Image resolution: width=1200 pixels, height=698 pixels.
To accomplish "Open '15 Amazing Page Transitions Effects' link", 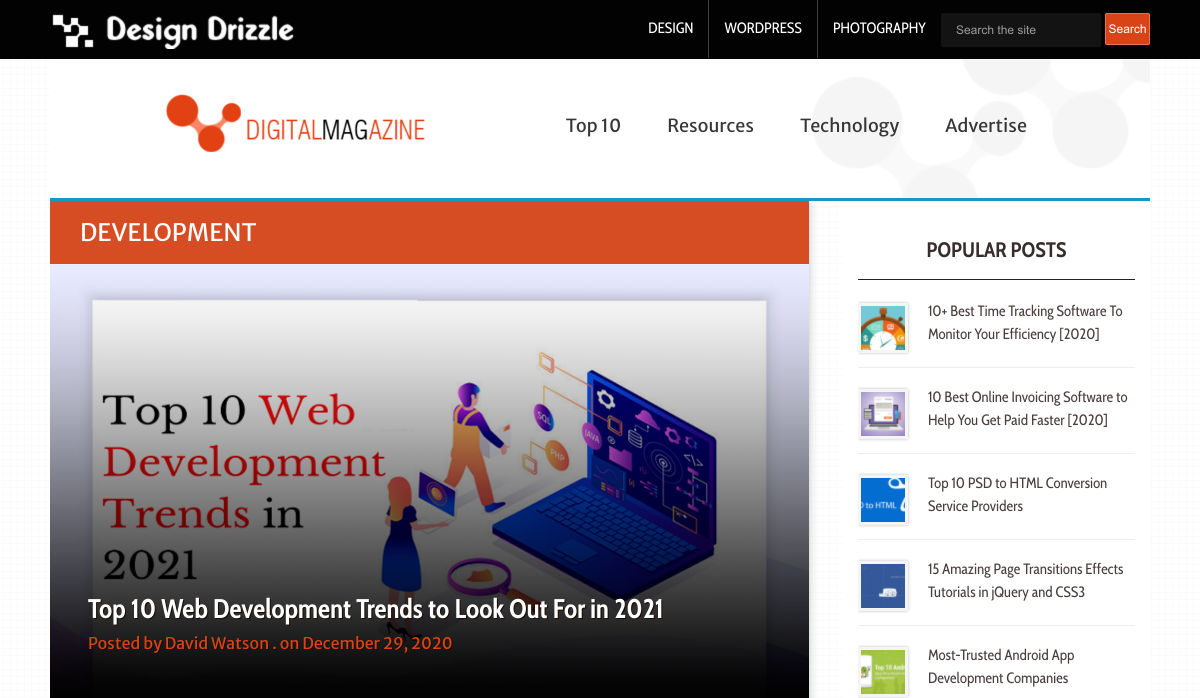I will 1025,580.
